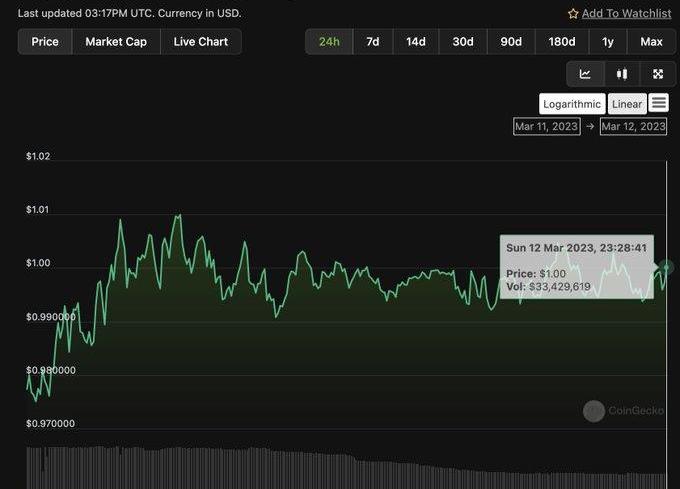Open the chart hamburger menu
680x489 pixels.
tap(658, 103)
